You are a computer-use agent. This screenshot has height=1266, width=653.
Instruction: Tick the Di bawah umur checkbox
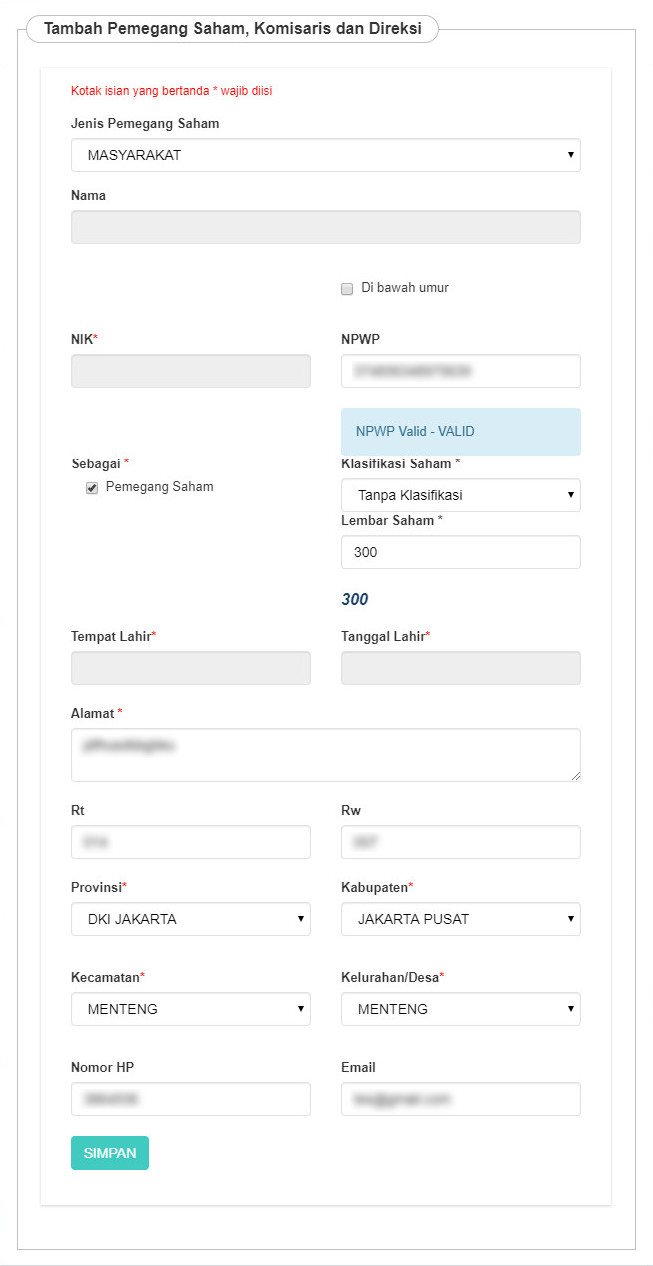coord(347,289)
